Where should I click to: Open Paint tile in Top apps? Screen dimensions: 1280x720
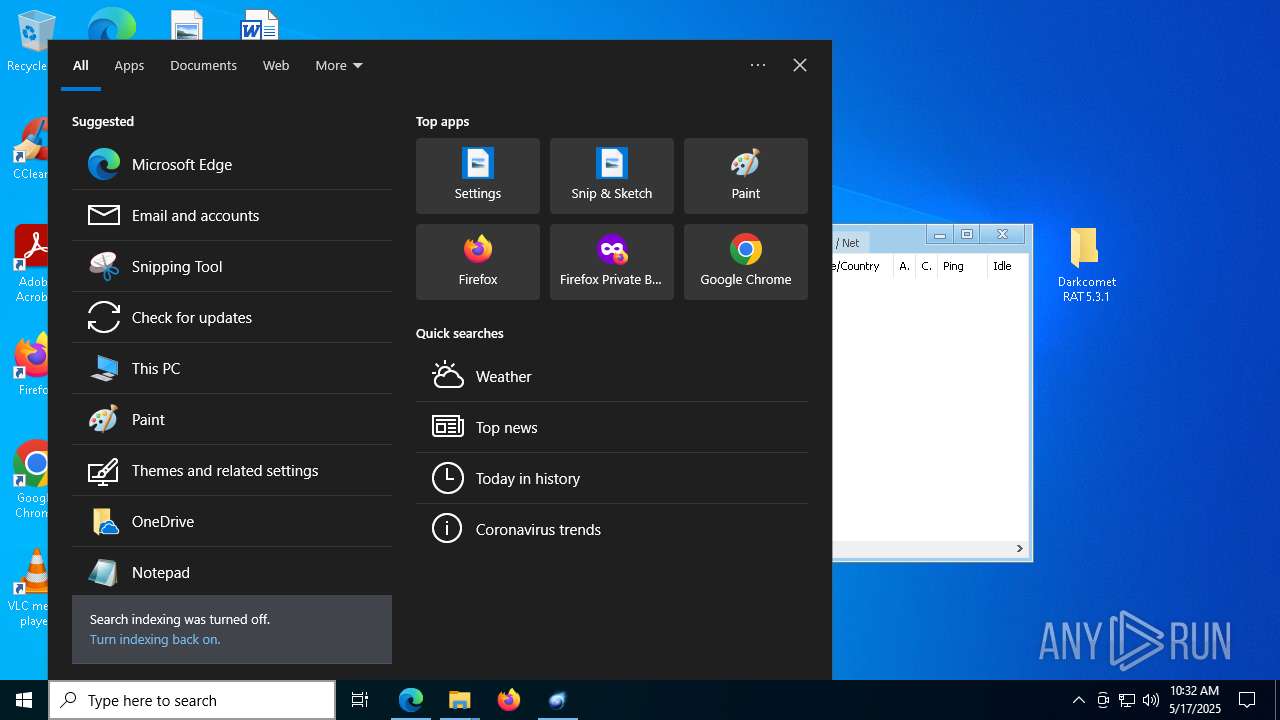(746, 176)
